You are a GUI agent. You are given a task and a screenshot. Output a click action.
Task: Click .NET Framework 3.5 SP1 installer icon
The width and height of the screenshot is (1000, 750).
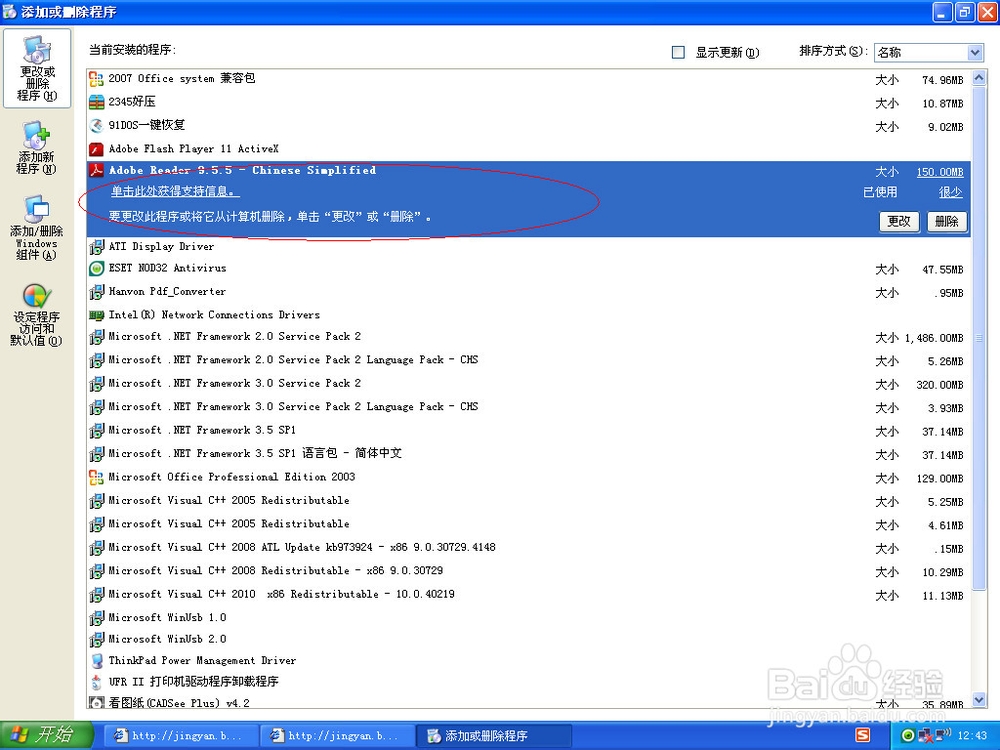click(96, 431)
